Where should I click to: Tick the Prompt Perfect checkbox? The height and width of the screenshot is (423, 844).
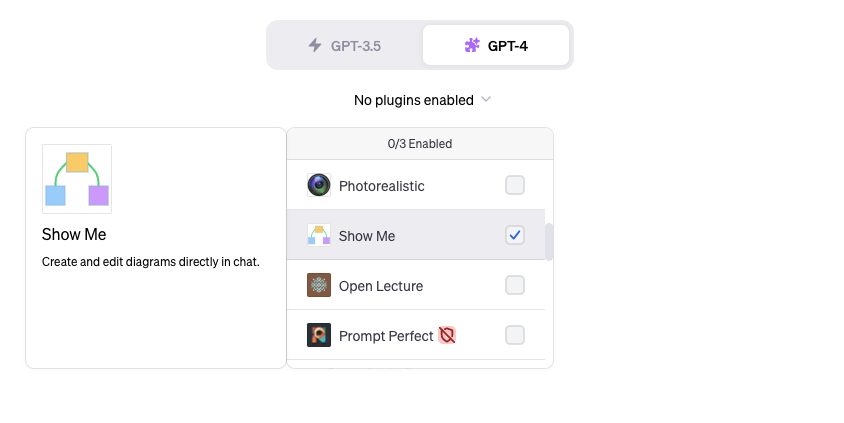pos(515,335)
